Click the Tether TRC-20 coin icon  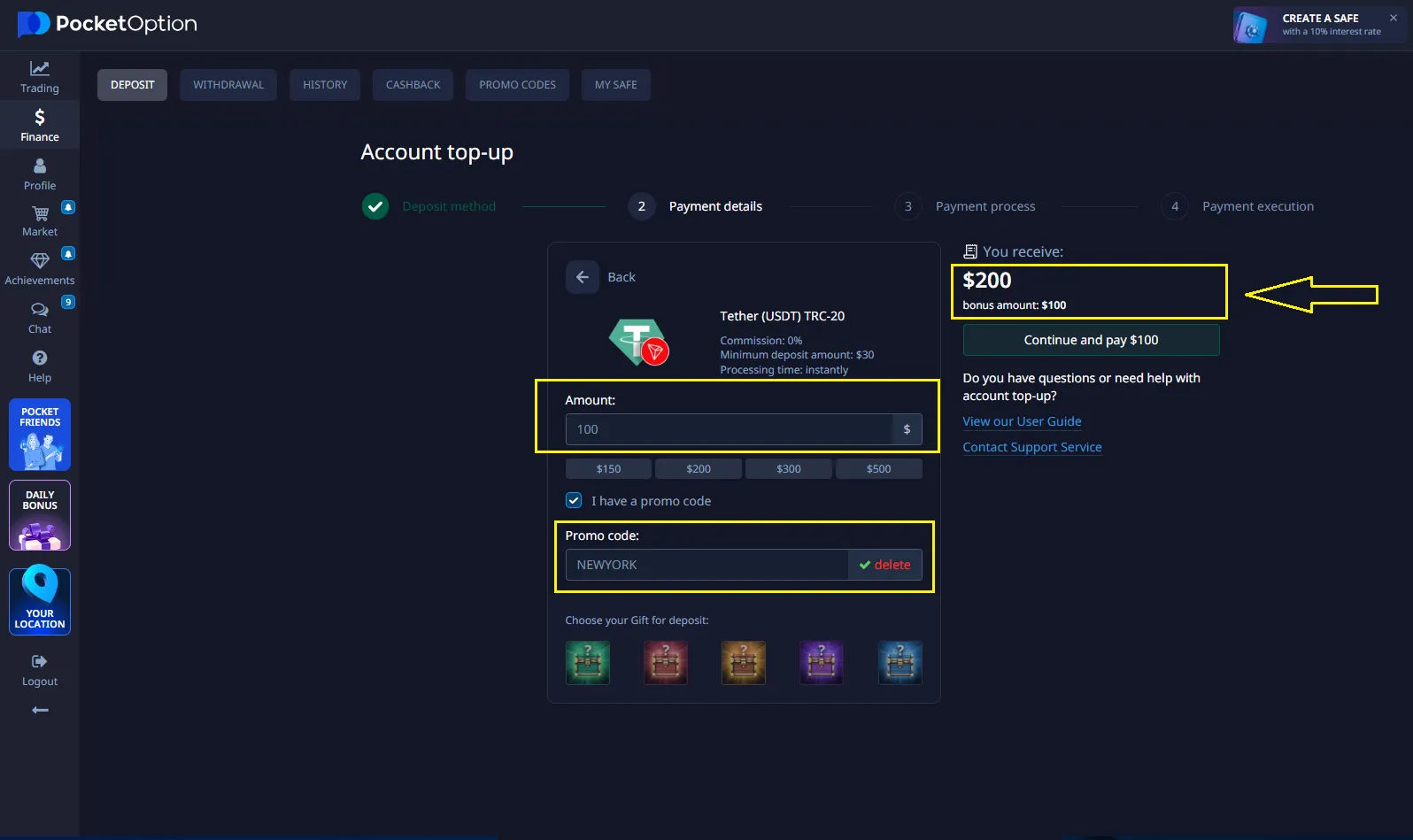[x=638, y=342]
